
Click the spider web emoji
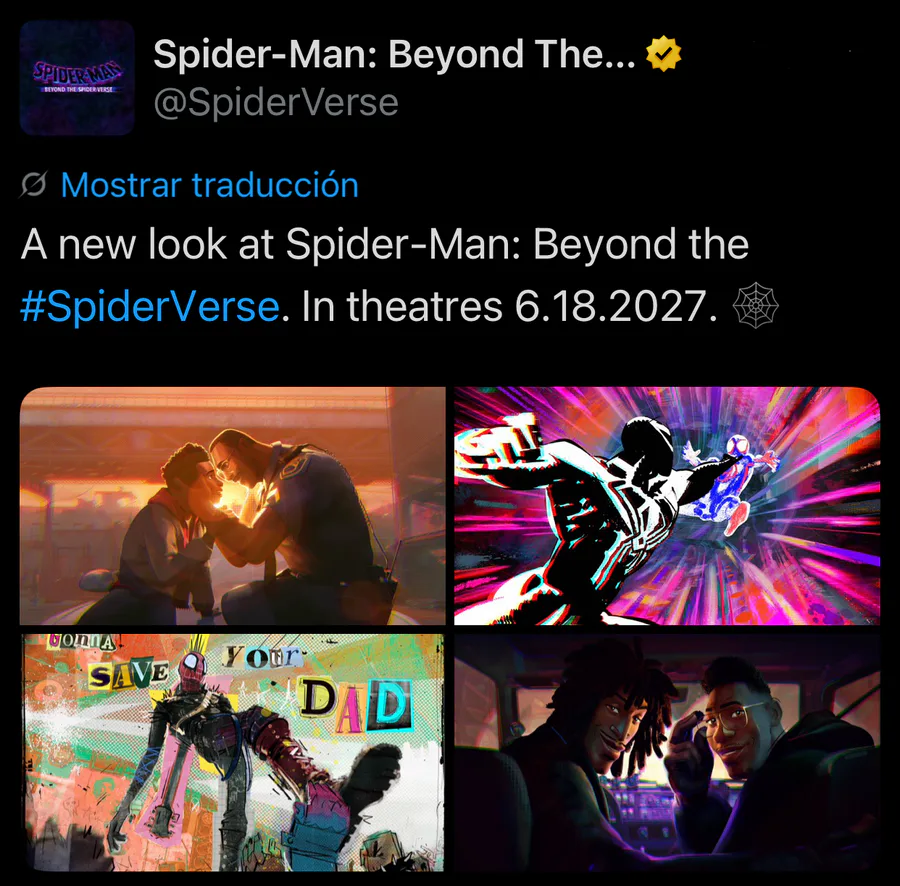[755, 305]
